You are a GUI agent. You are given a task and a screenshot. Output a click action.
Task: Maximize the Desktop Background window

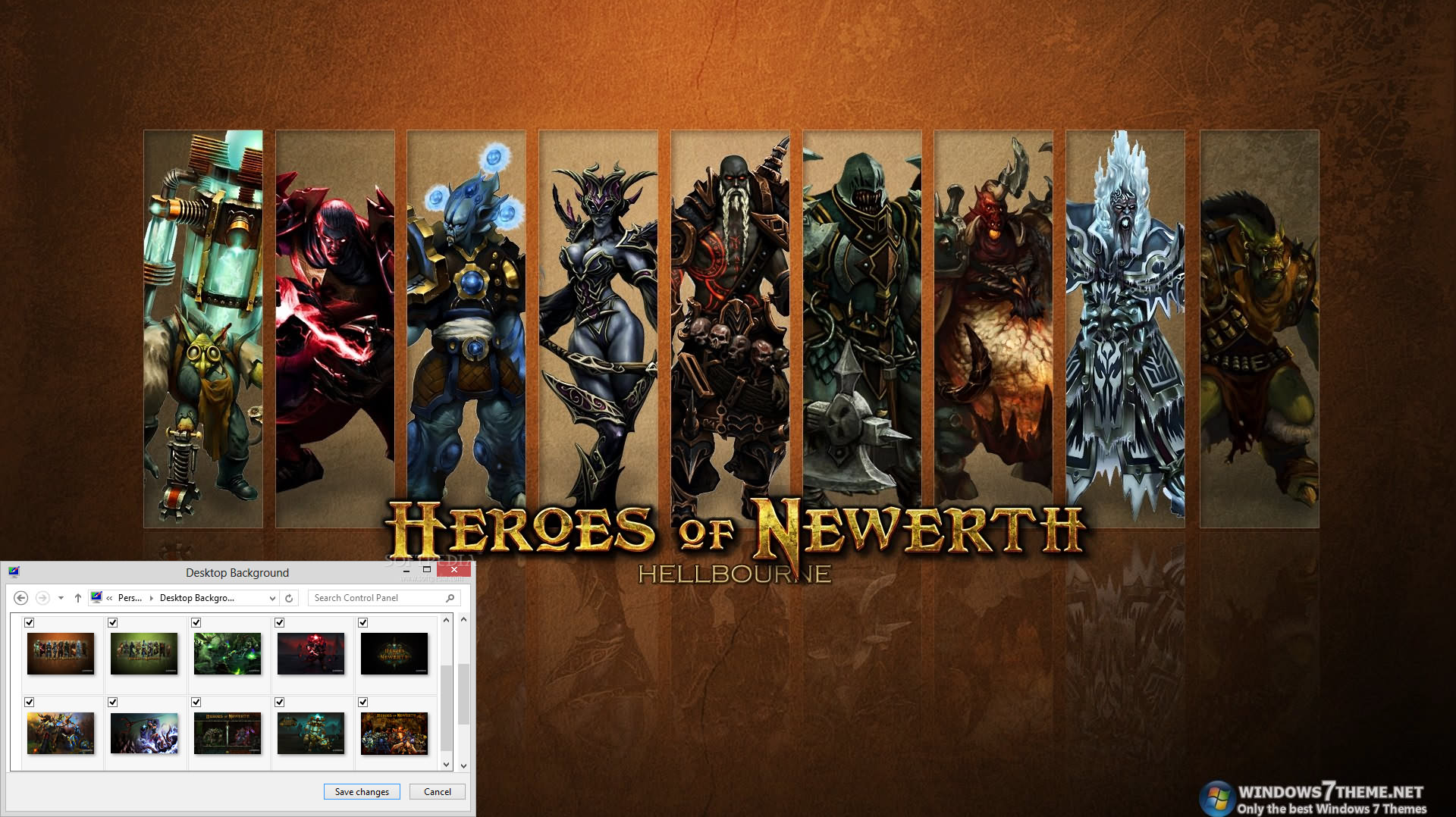point(426,570)
